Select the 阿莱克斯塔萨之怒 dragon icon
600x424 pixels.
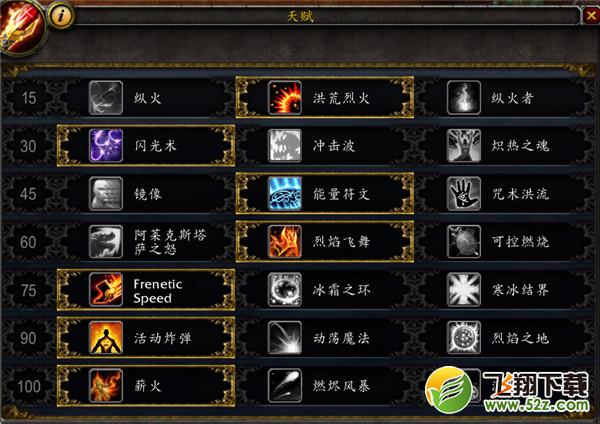pos(106,242)
